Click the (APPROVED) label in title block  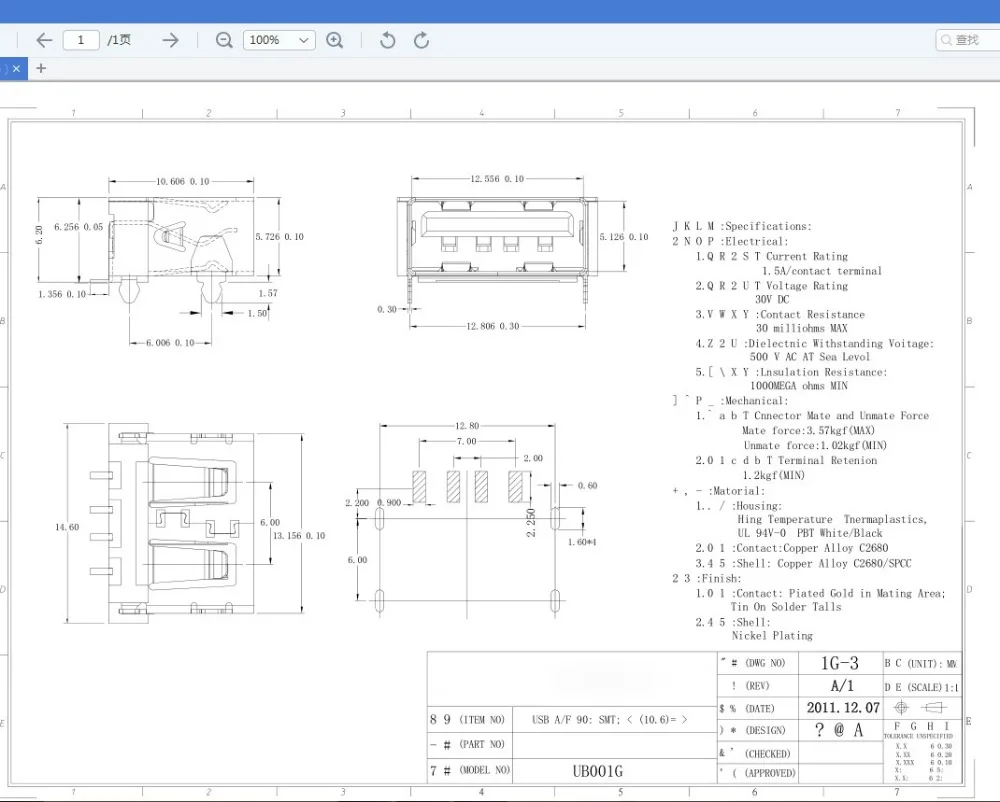pyautogui.click(x=770, y=773)
